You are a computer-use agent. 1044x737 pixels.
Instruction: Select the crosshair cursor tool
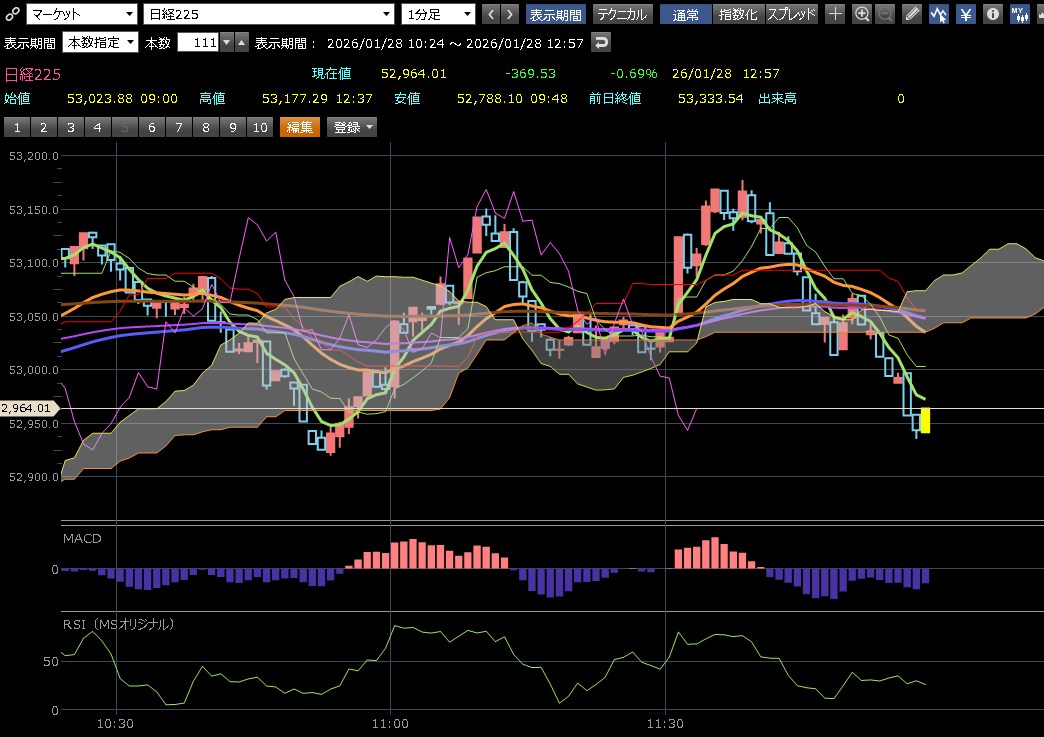click(x=835, y=14)
